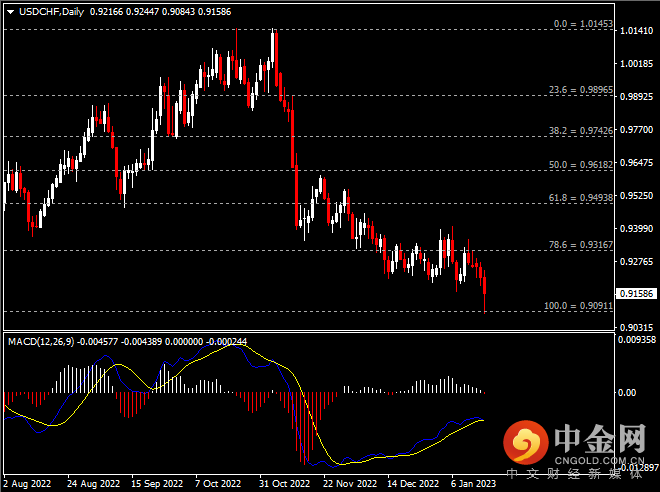Screen dimensions: 660x492
Task: Click the 6 Jan 2023 date label
Action: point(472,483)
